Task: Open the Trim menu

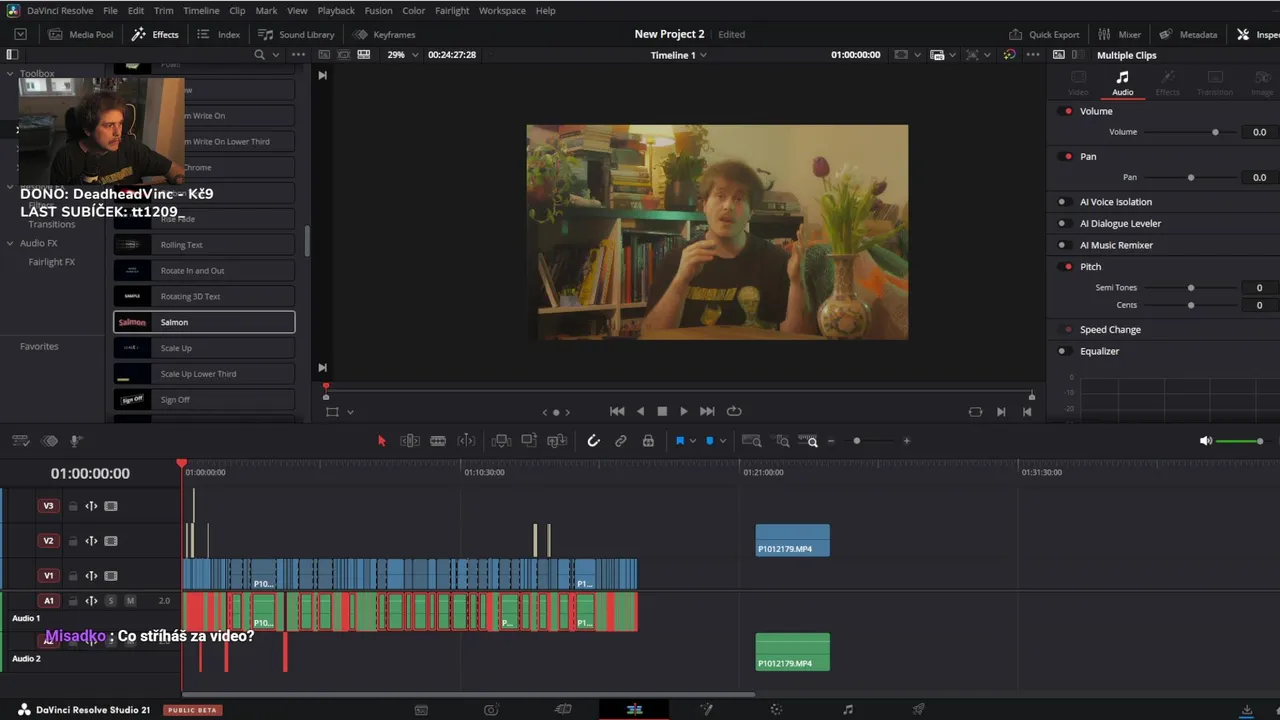Action: 163,11
